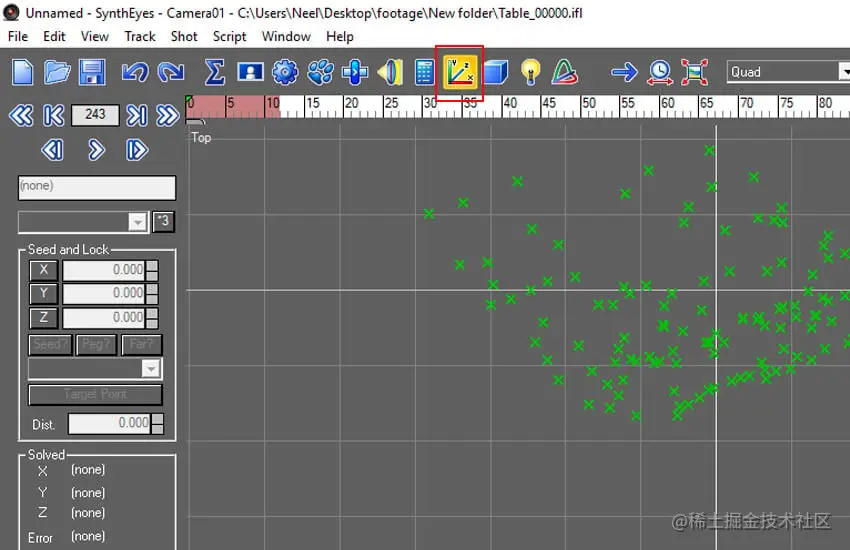
Task: Redo the last action
Action: [171, 72]
